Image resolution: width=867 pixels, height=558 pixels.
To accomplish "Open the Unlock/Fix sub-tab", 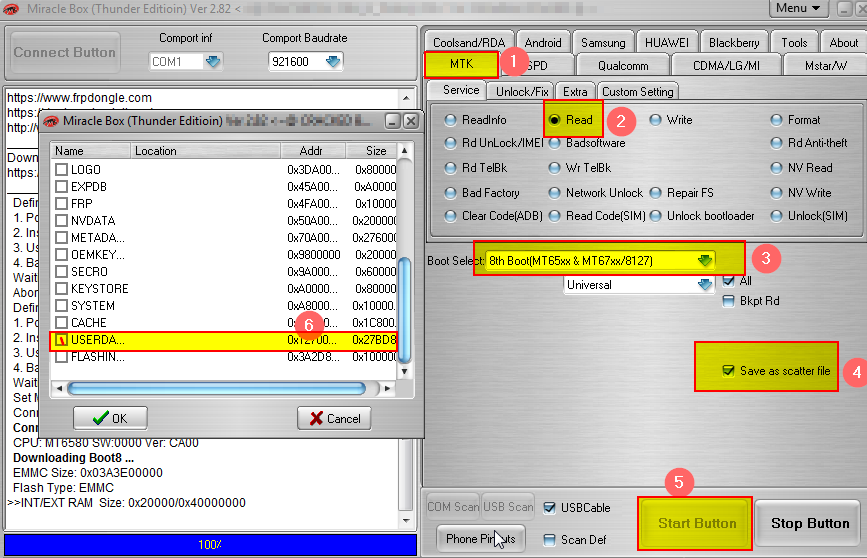I will coord(522,91).
